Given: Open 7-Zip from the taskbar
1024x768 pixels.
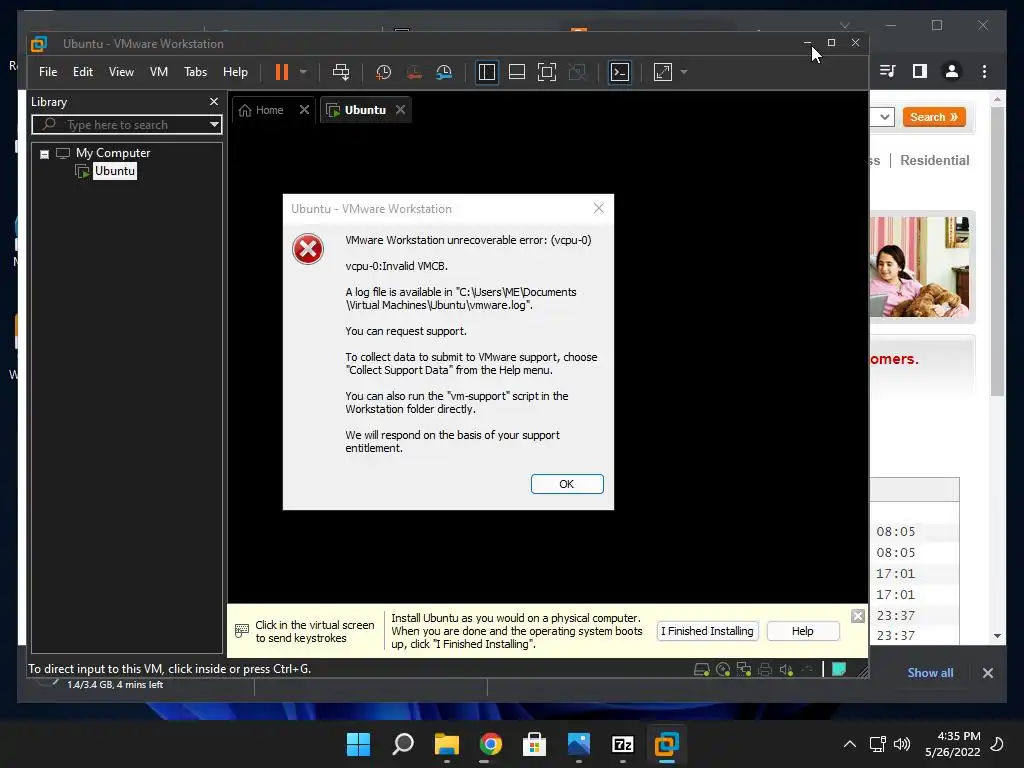Looking at the screenshot, I should (x=622, y=744).
